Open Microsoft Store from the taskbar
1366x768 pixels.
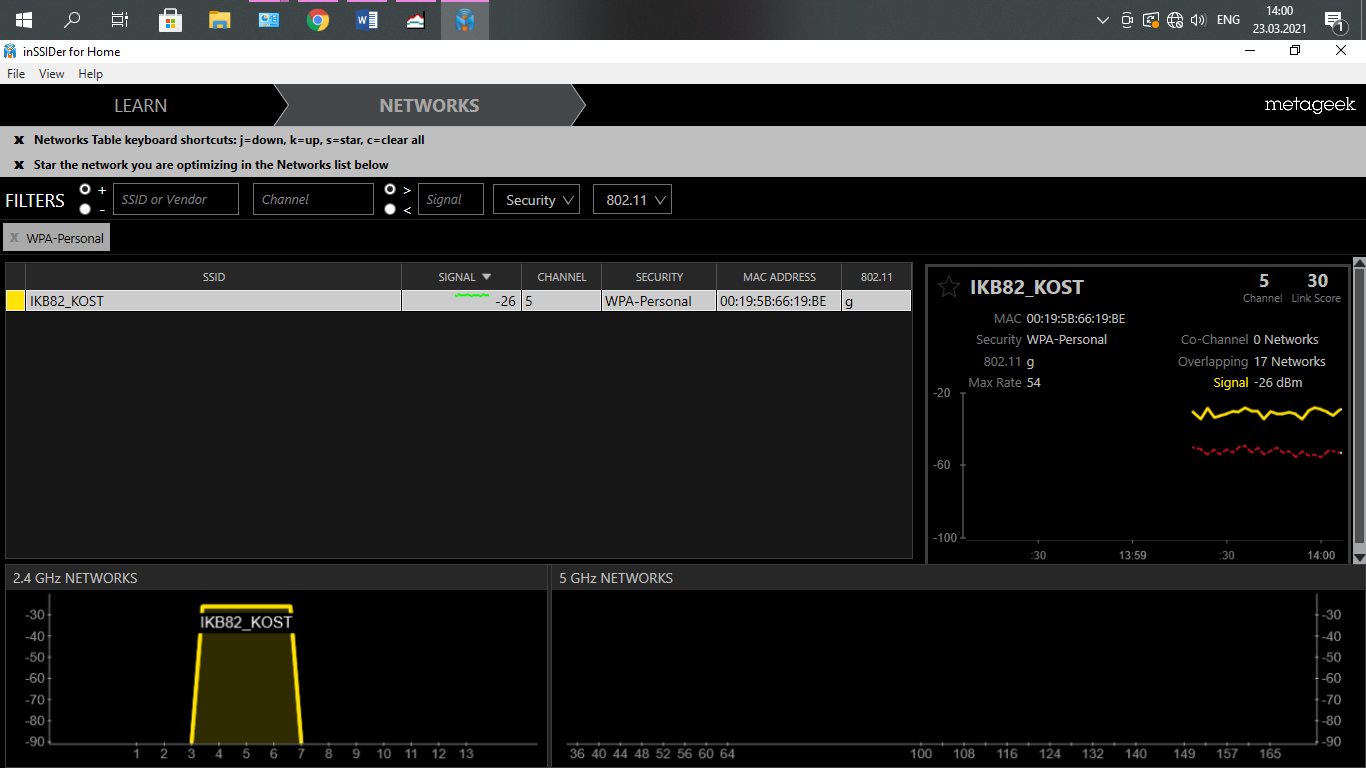171,20
